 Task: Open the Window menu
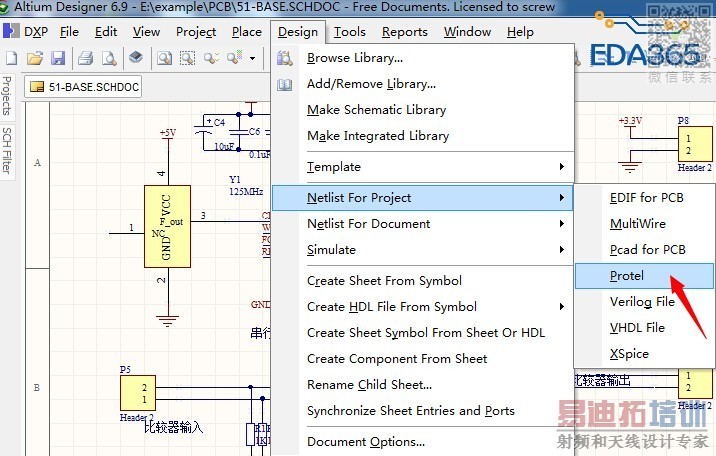(467, 32)
